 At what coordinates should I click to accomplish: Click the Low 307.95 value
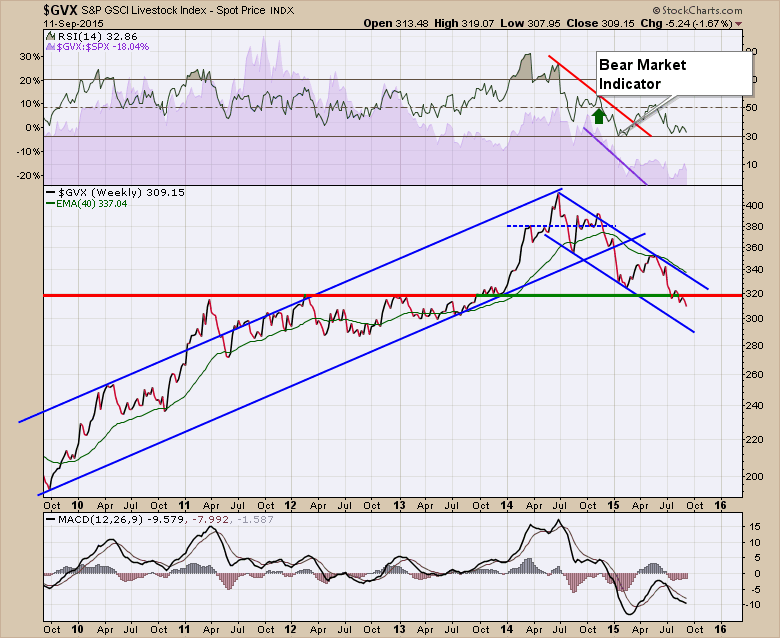pyautogui.click(x=529, y=23)
